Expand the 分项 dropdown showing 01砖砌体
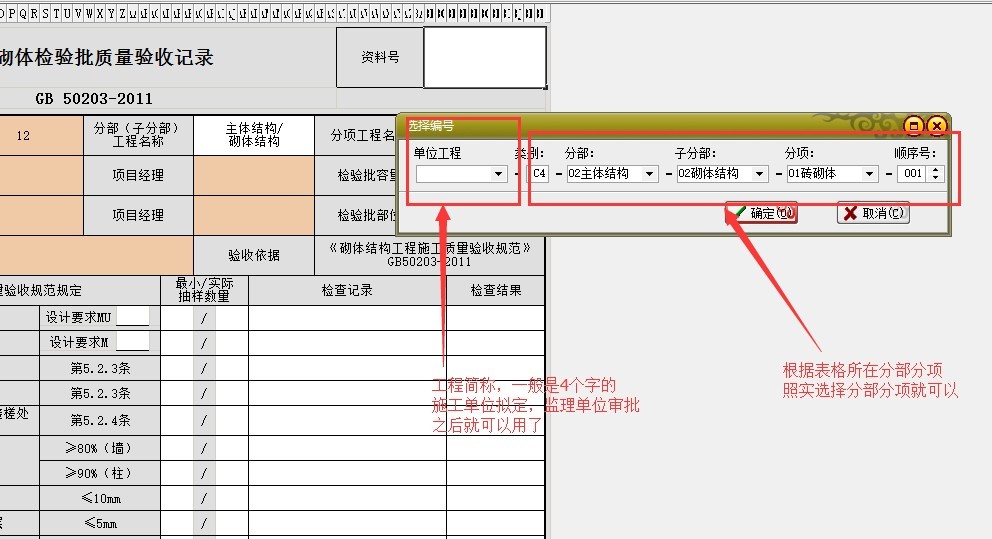This screenshot has width=992, height=539. pos(869,174)
